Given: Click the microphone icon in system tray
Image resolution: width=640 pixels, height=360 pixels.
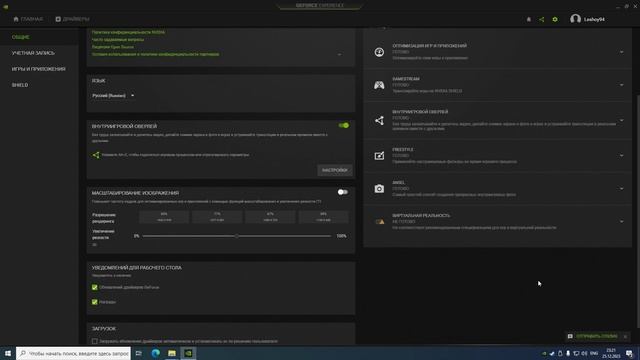Looking at the screenshot, I should tap(568, 353).
